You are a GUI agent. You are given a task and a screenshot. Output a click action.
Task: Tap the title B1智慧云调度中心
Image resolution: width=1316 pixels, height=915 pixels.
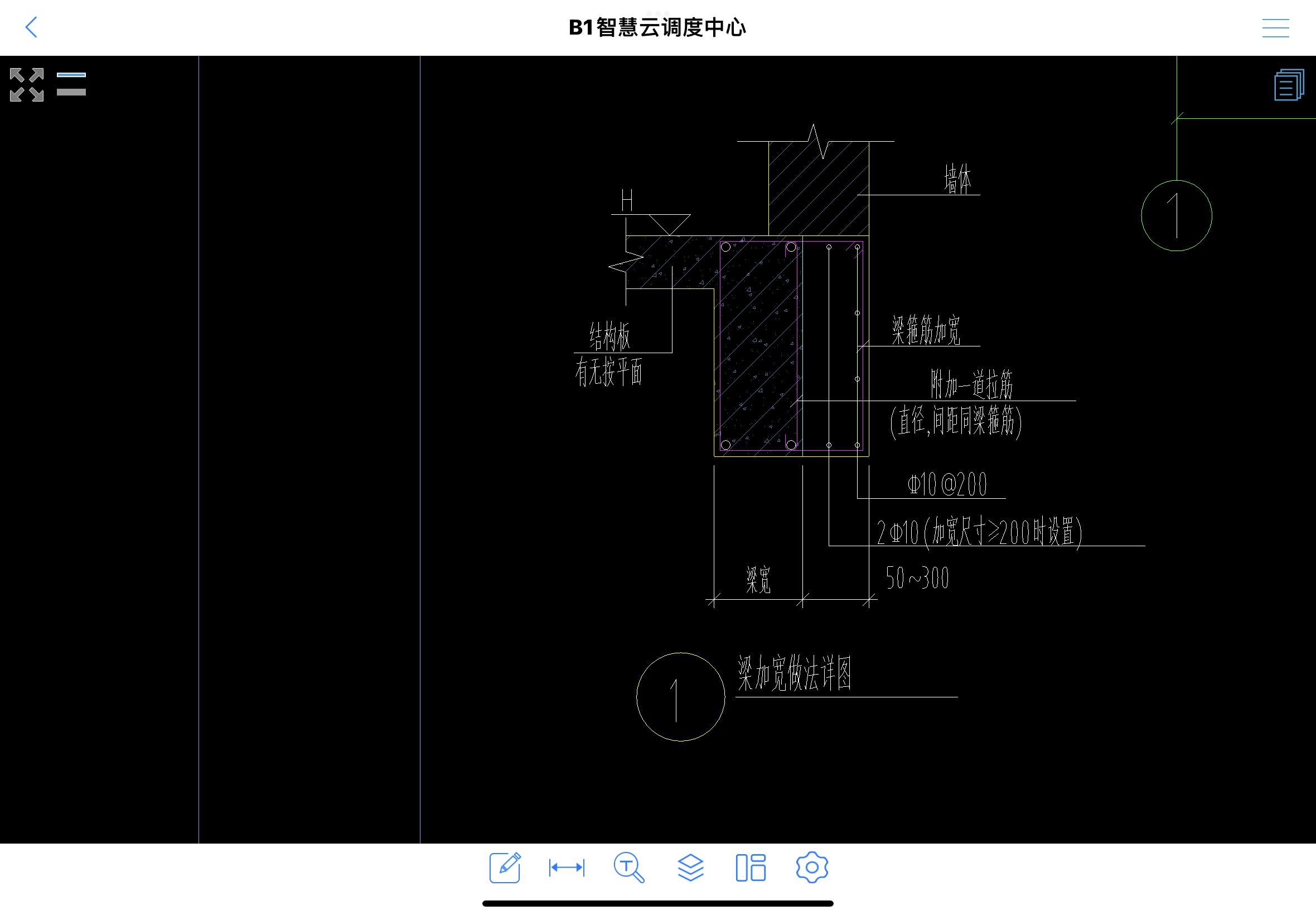point(657,27)
